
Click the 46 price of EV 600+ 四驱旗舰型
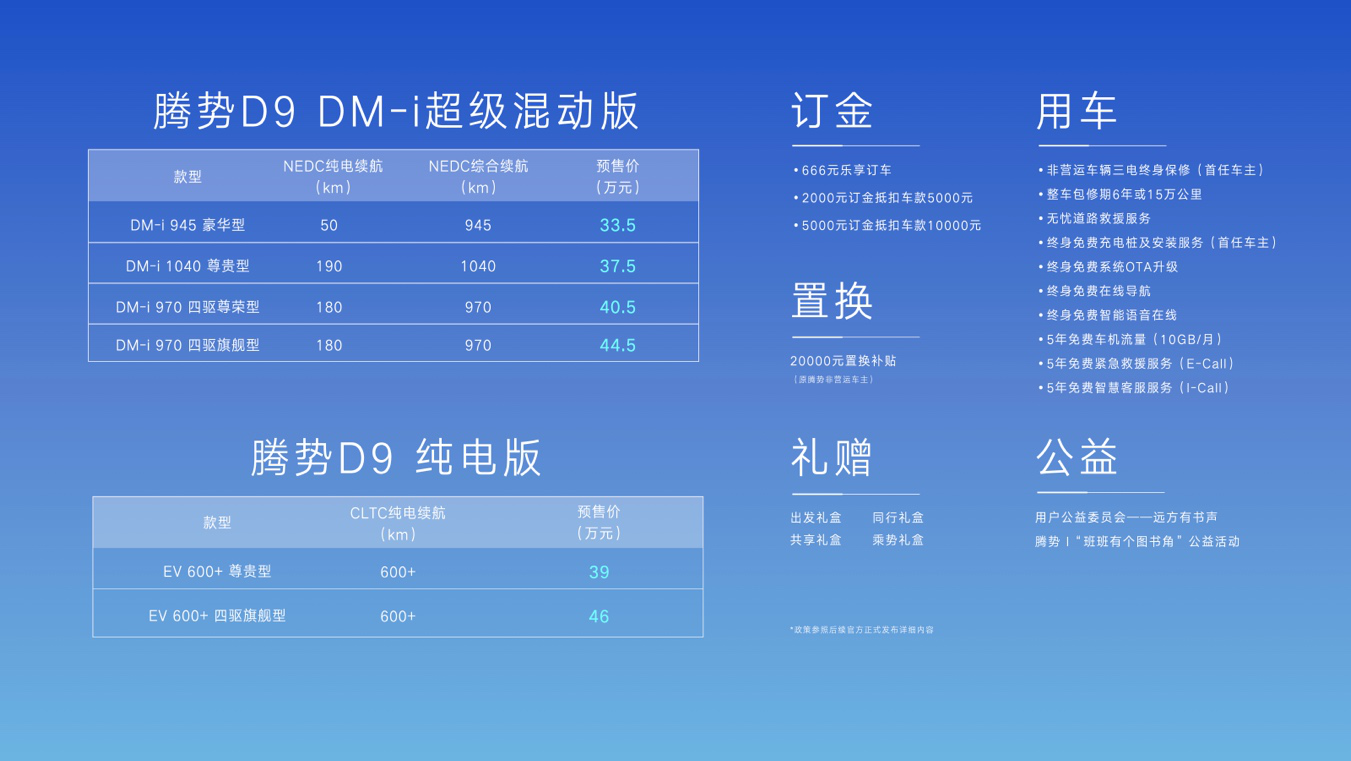(599, 616)
